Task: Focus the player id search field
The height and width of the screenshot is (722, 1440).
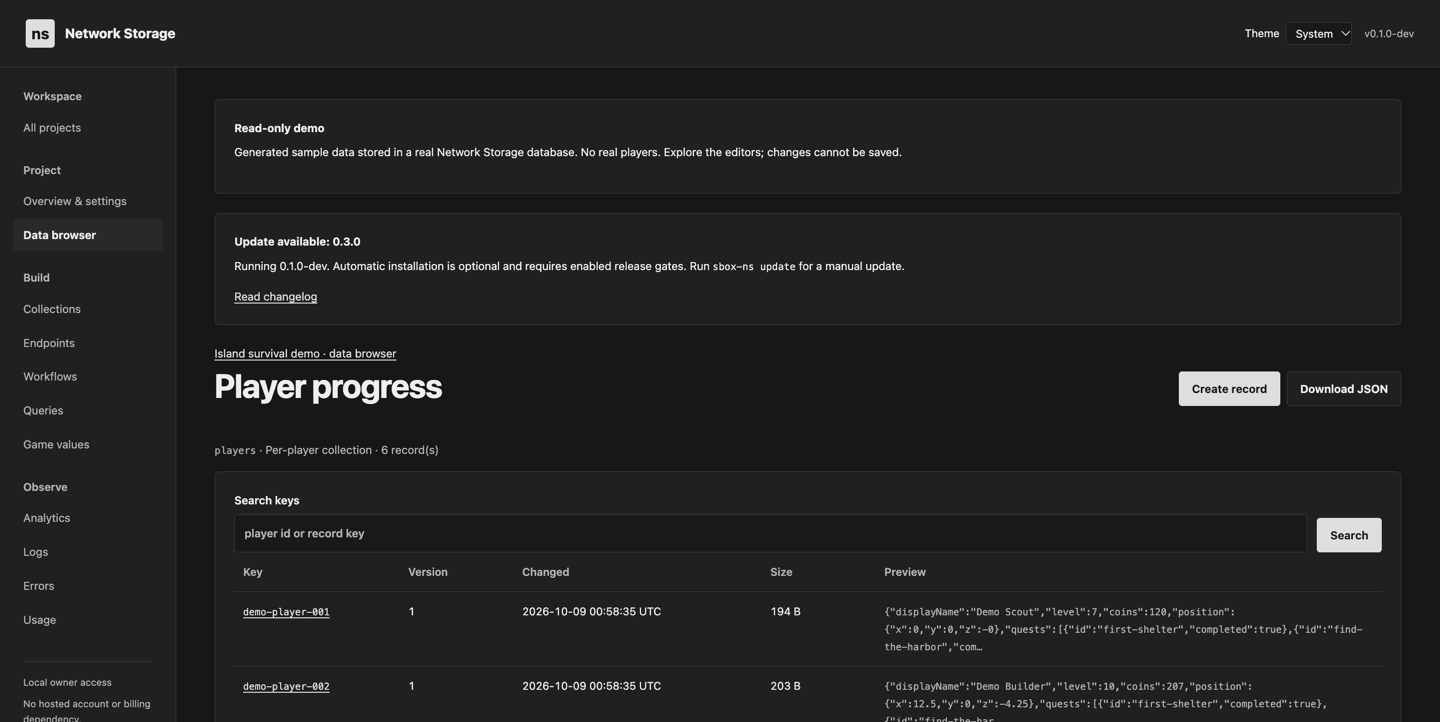Action: click(770, 534)
